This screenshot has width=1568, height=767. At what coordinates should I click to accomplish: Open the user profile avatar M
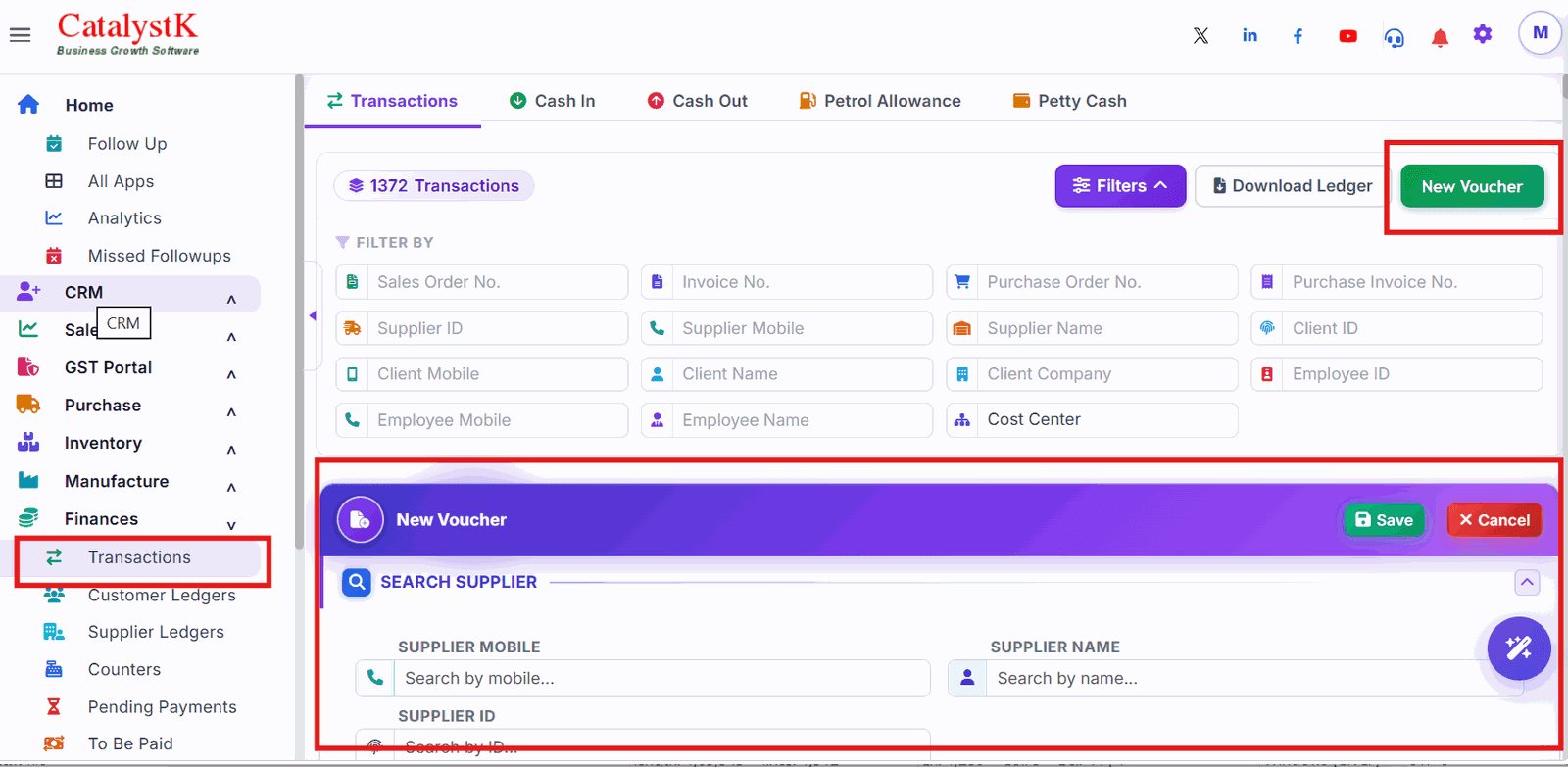[1540, 33]
